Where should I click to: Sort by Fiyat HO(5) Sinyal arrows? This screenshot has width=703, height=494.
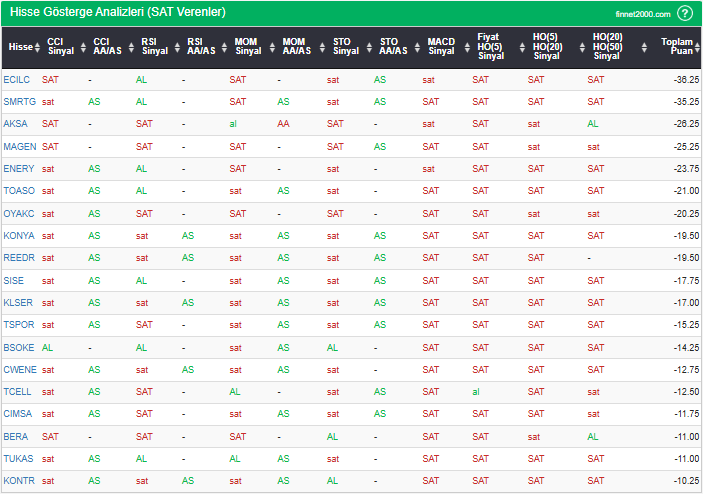(x=522, y=47)
